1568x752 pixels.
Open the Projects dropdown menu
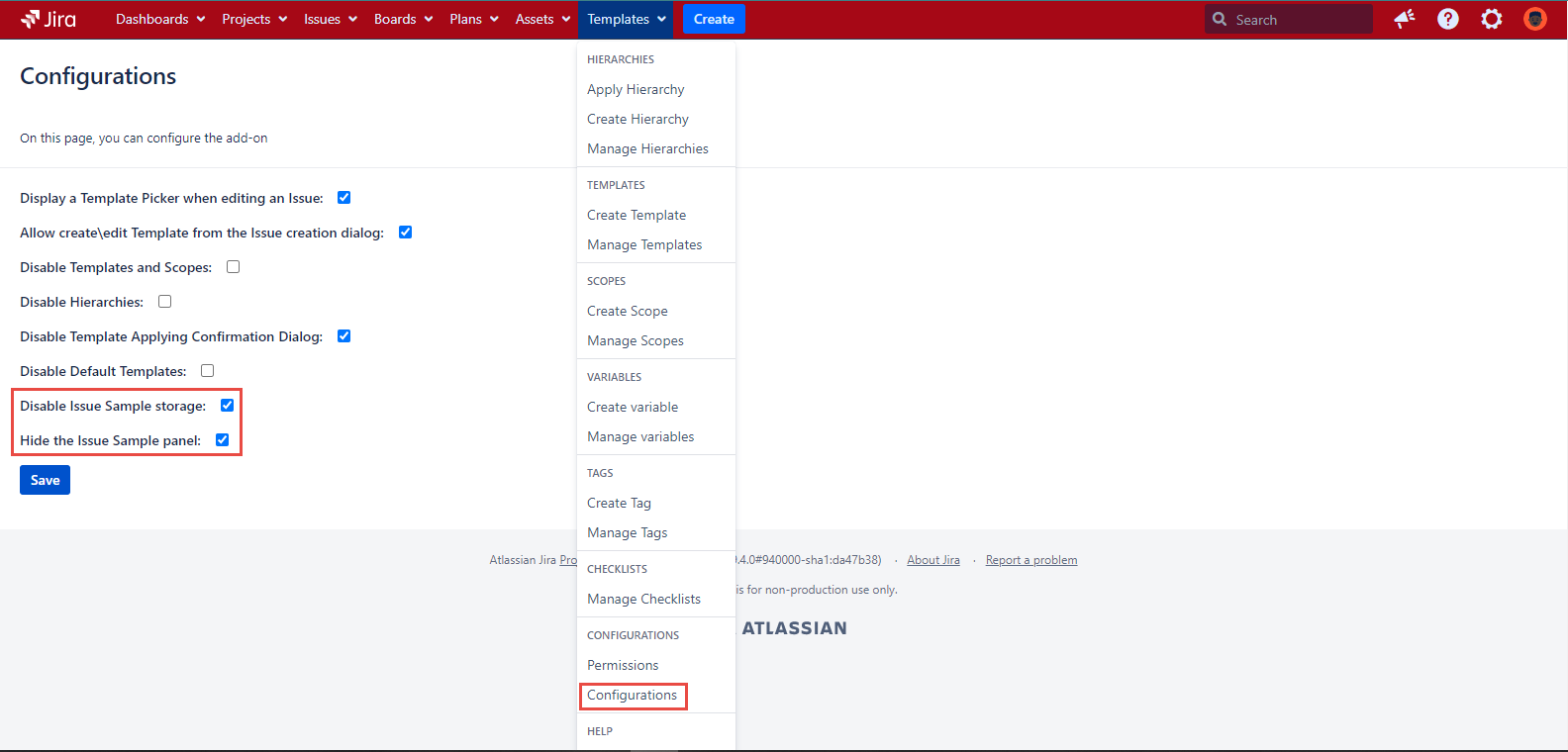pos(254,19)
